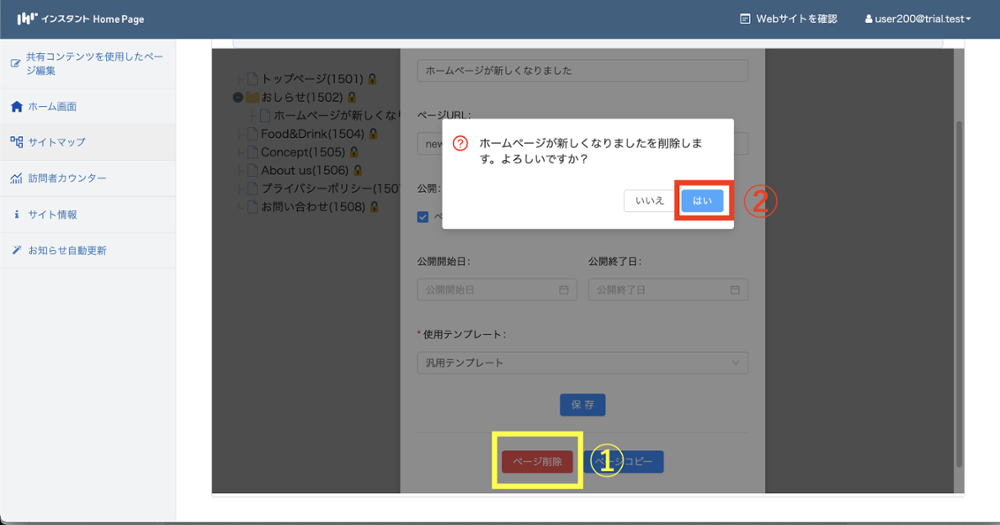This screenshot has height=525, width=1000.
Task: Cancel deletion by clicking いいえ
Action: [x=649, y=200]
